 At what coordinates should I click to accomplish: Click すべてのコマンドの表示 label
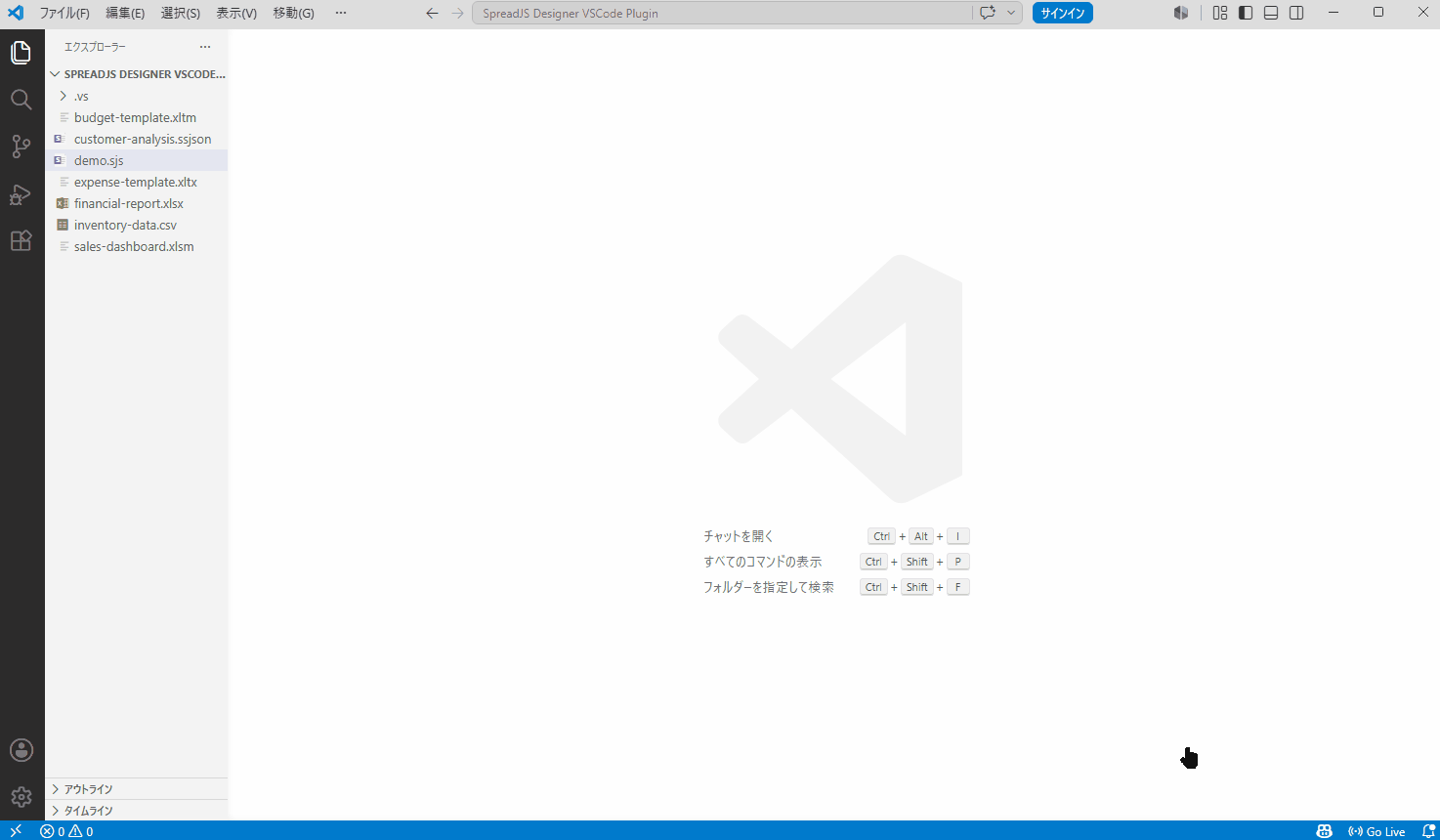pyautogui.click(x=763, y=562)
